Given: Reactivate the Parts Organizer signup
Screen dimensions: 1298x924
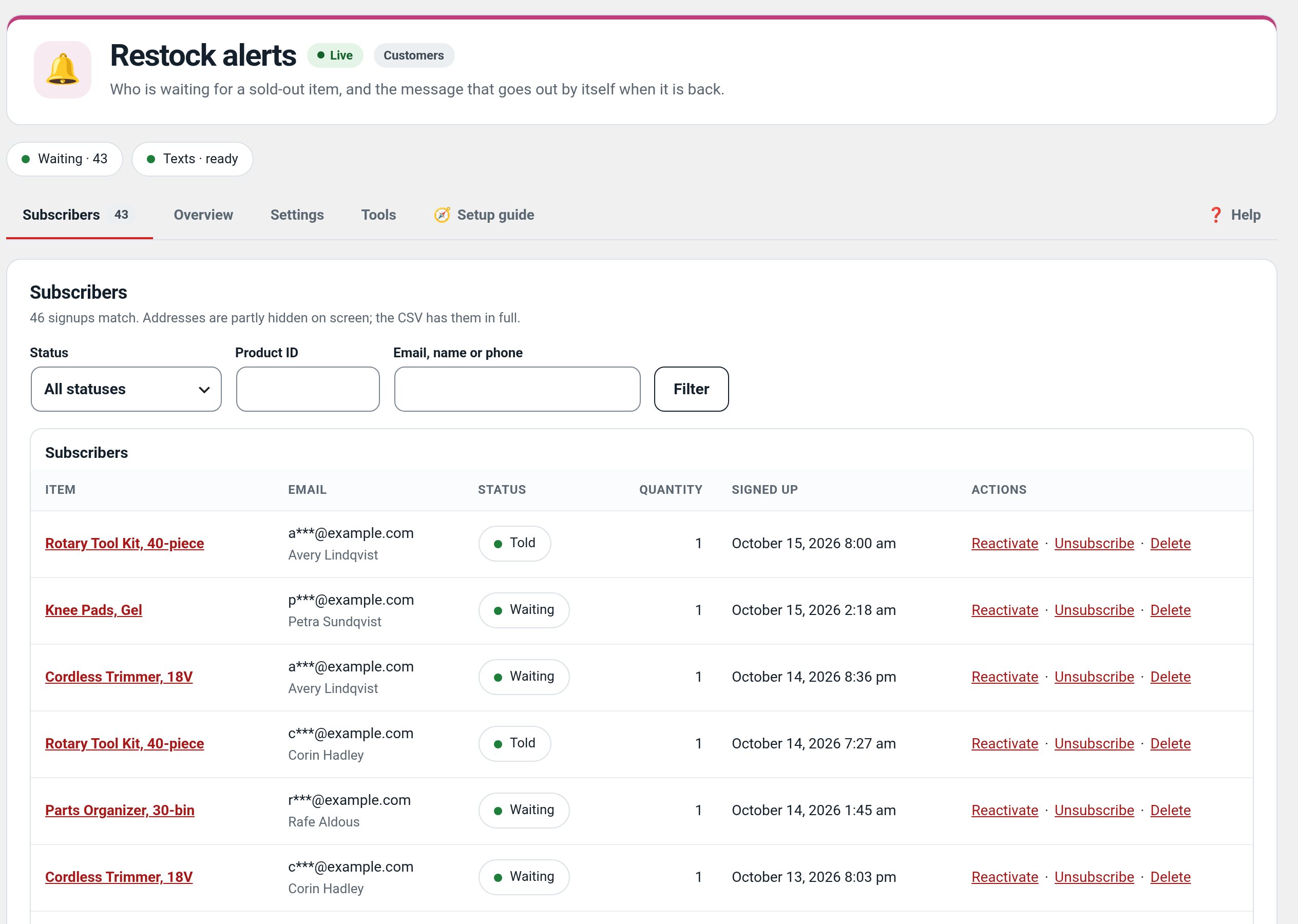Looking at the screenshot, I should pos(1004,810).
